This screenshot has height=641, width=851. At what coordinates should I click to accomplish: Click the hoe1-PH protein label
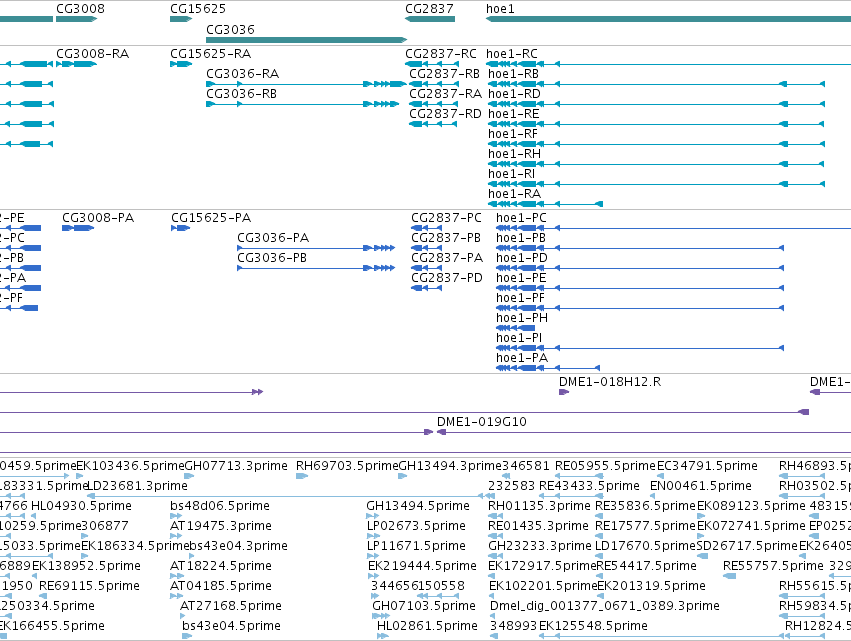click(522, 318)
